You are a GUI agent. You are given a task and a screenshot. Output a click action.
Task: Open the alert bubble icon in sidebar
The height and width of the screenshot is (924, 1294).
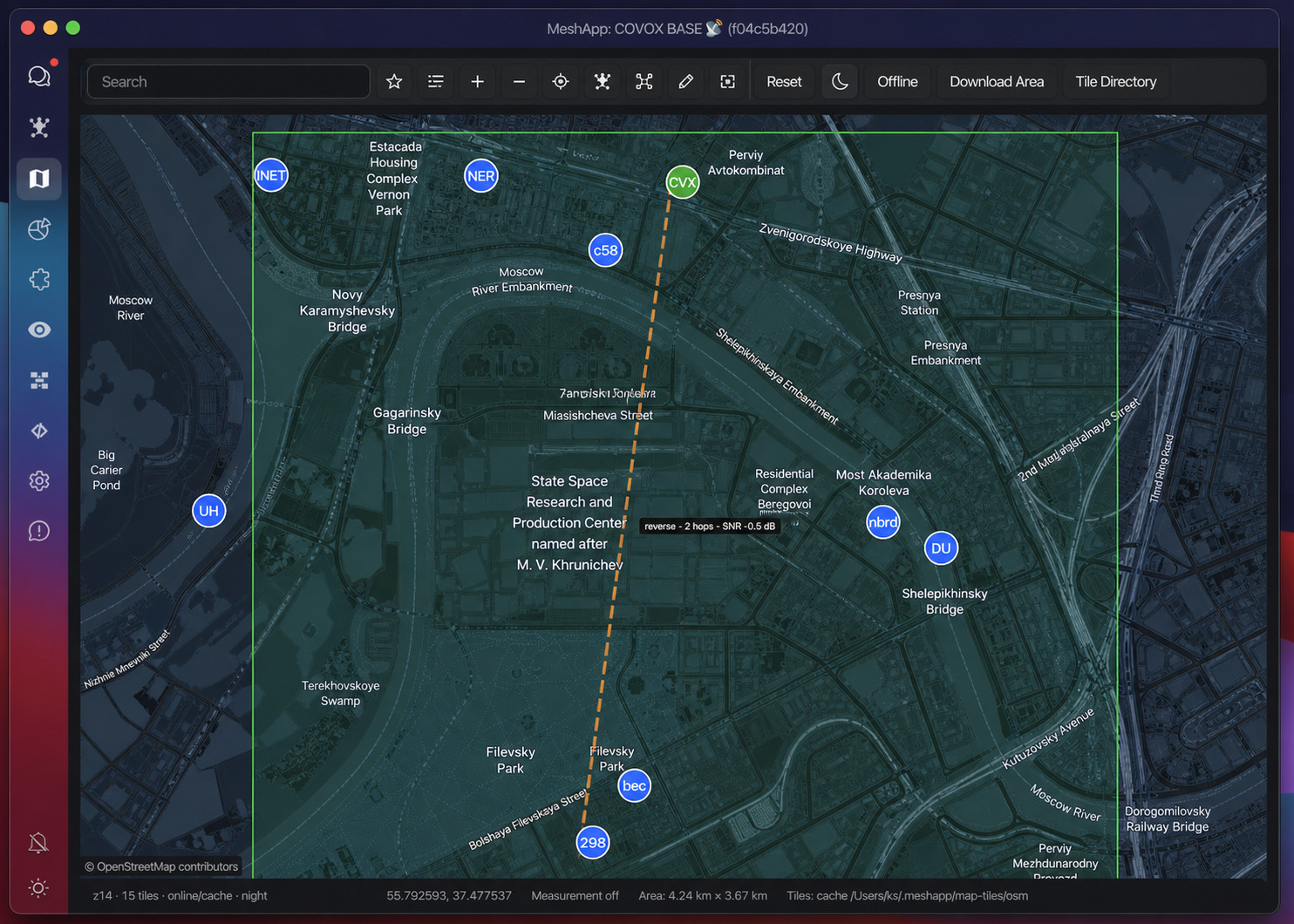pos(39,531)
